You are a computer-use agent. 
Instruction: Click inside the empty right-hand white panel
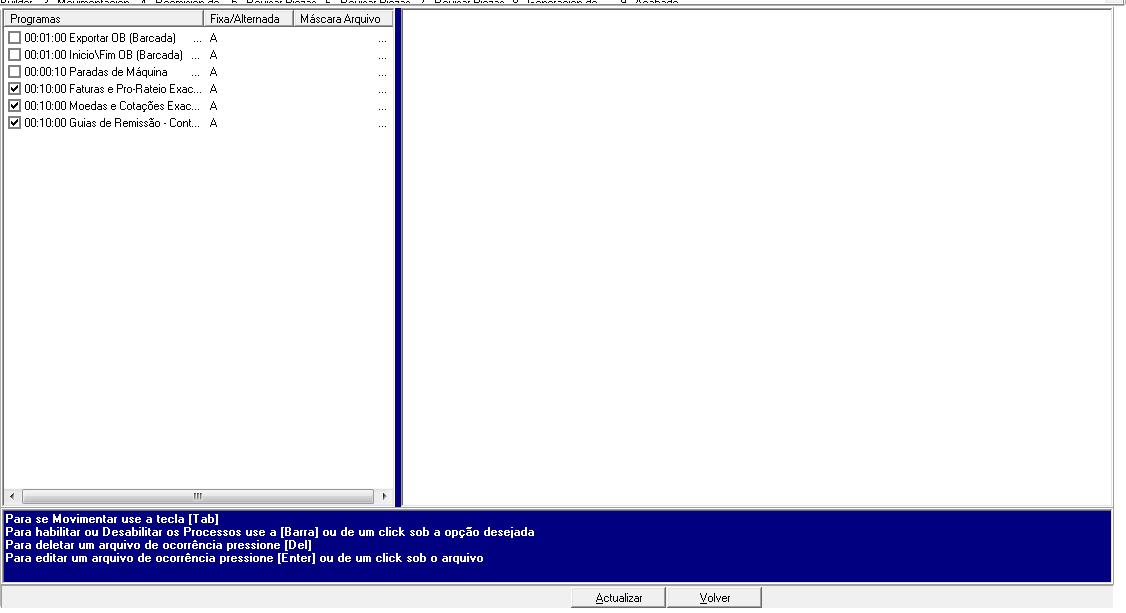756,258
